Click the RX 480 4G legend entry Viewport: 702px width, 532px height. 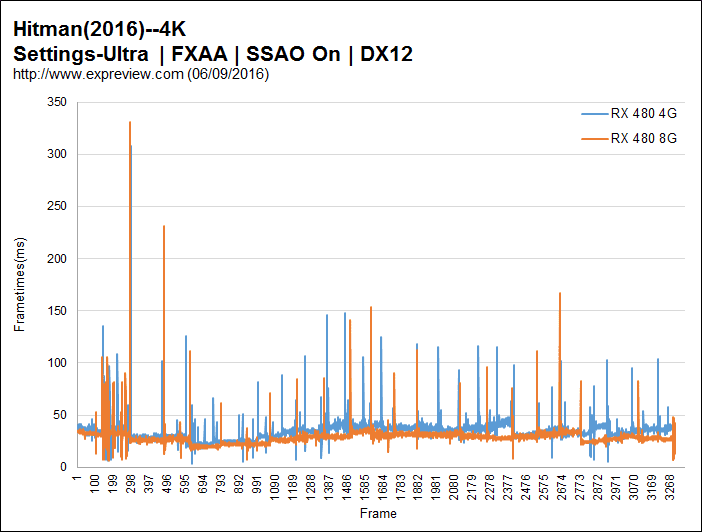coord(629,114)
